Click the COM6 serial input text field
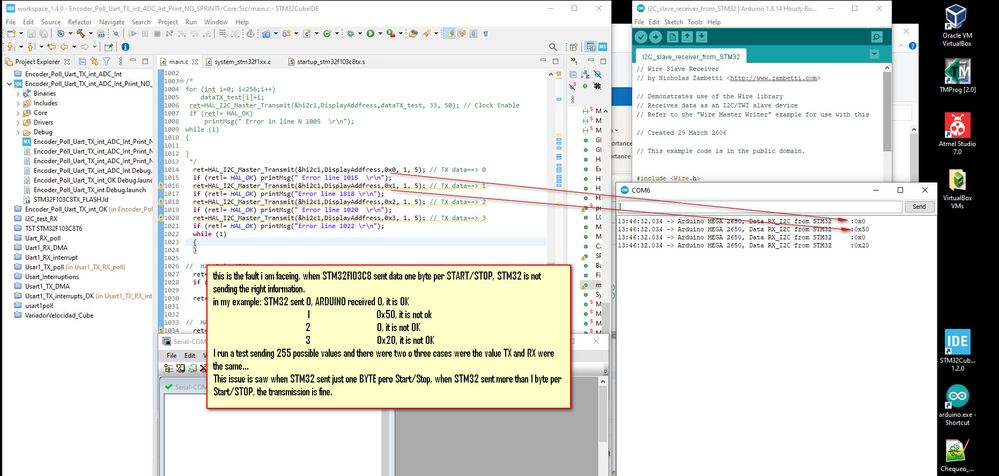This screenshot has height=476, width=999. pos(761,206)
